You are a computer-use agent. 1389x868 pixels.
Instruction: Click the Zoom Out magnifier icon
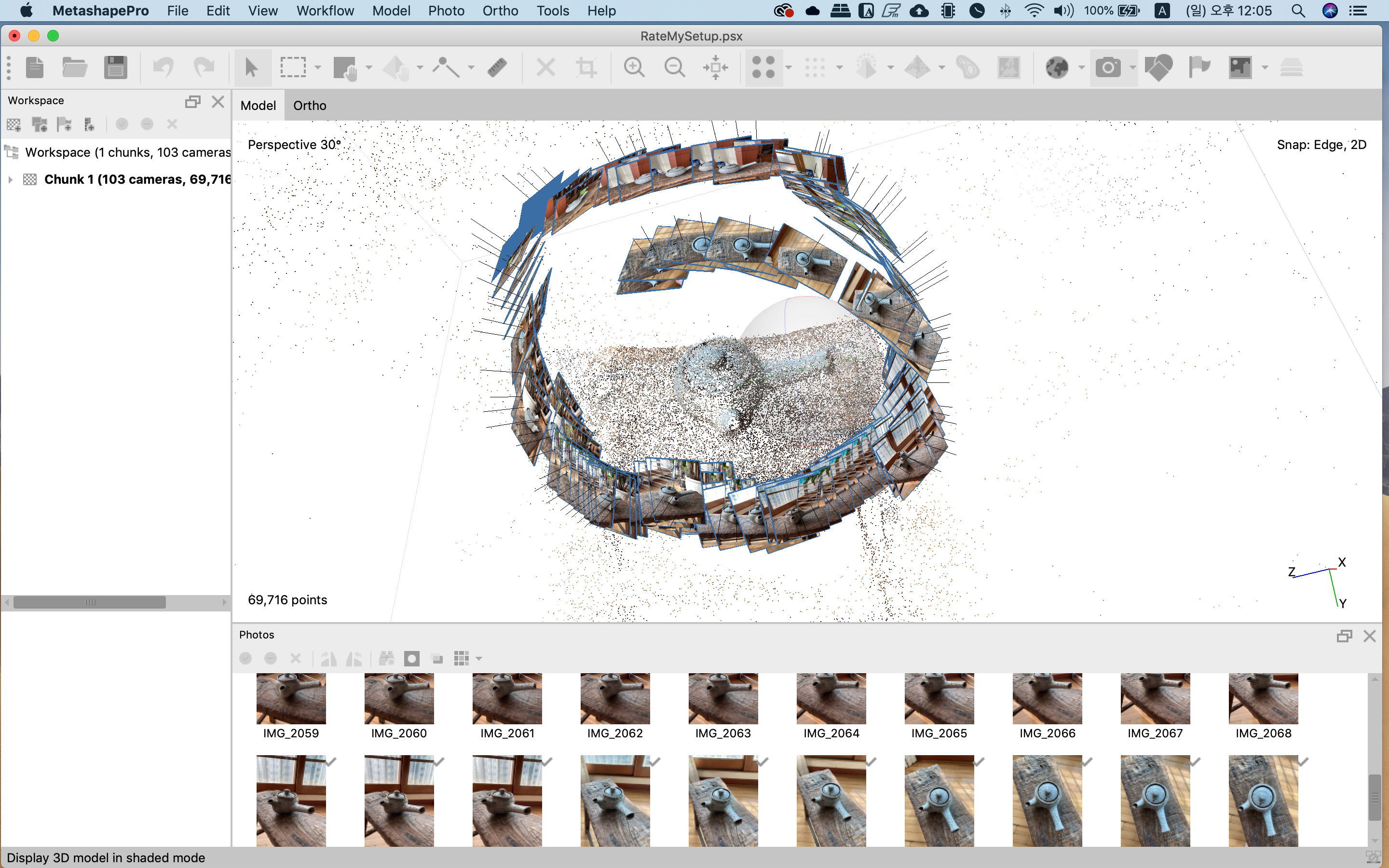pyautogui.click(x=674, y=68)
